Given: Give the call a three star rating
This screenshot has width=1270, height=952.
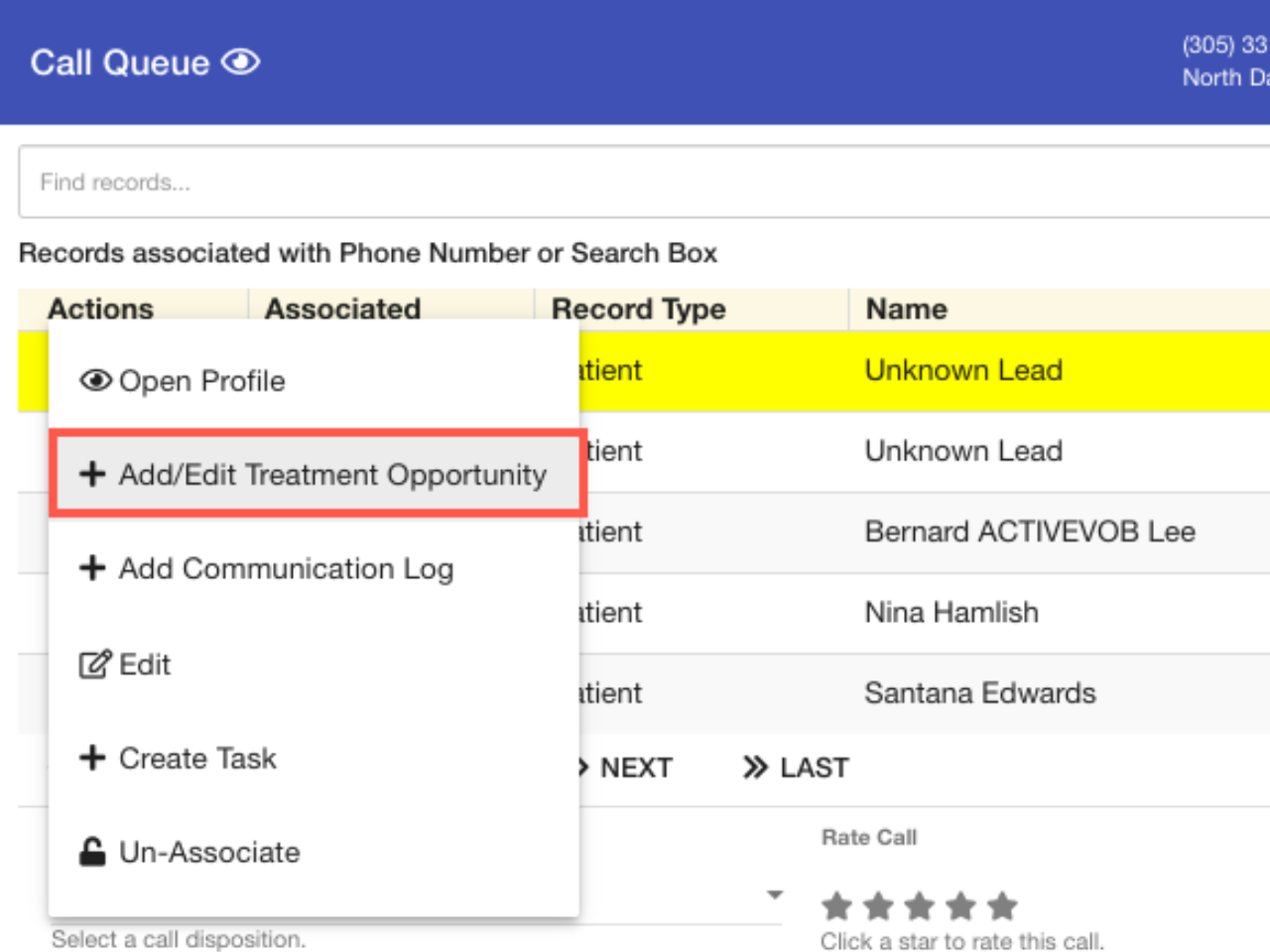Looking at the screenshot, I should (920, 906).
